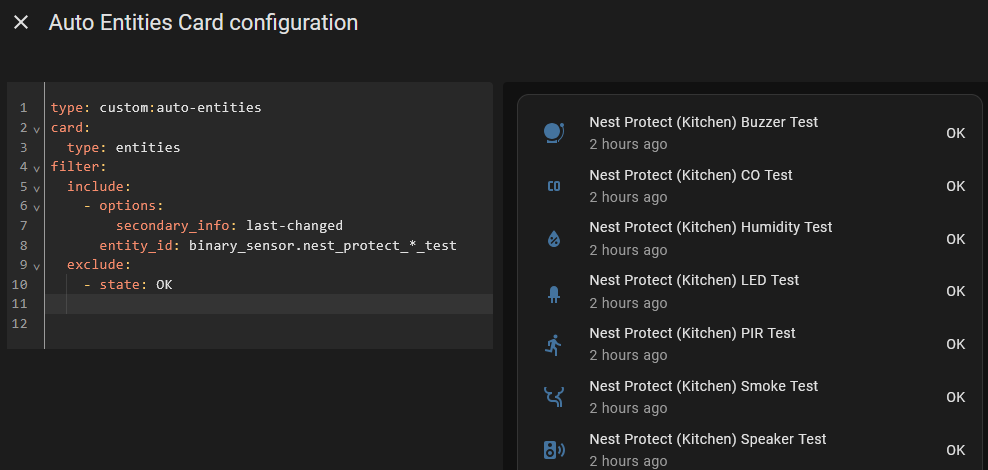Screen dimensions: 988x470
Task: Click the LED Test icon
Action: (554, 292)
